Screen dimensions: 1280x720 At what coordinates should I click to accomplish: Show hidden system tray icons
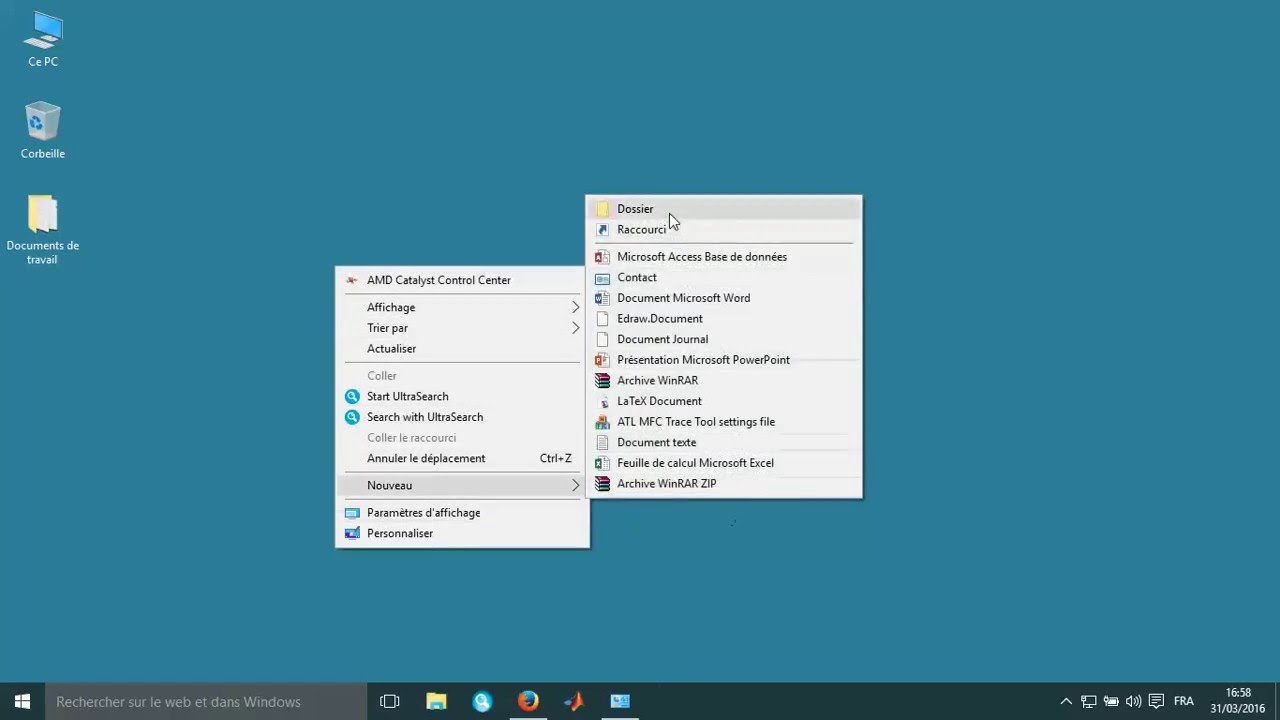[x=1066, y=702]
